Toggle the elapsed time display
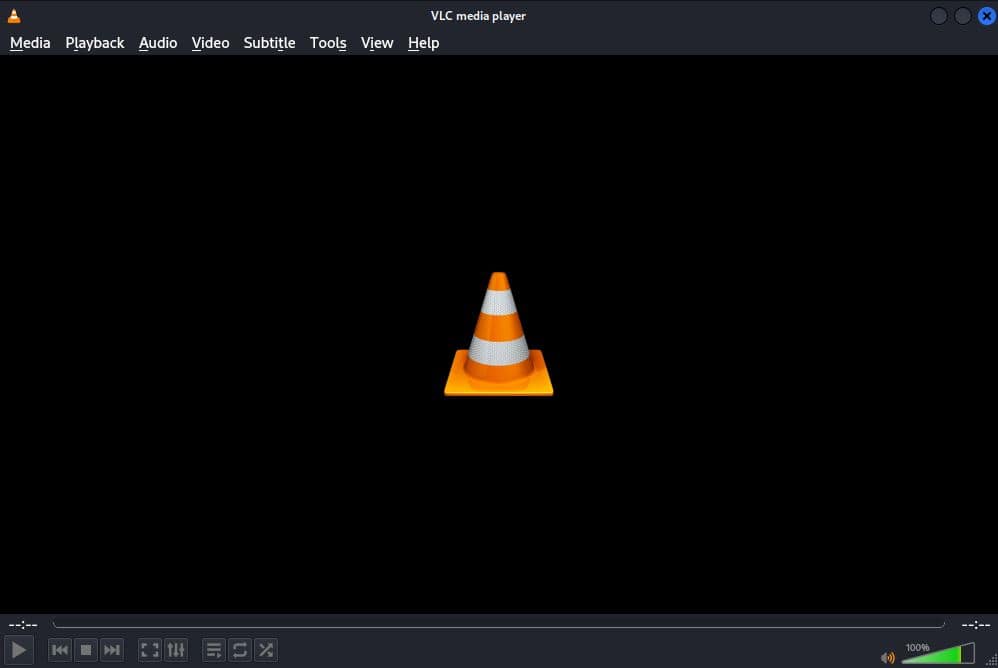The width and height of the screenshot is (998, 668). click(23, 625)
